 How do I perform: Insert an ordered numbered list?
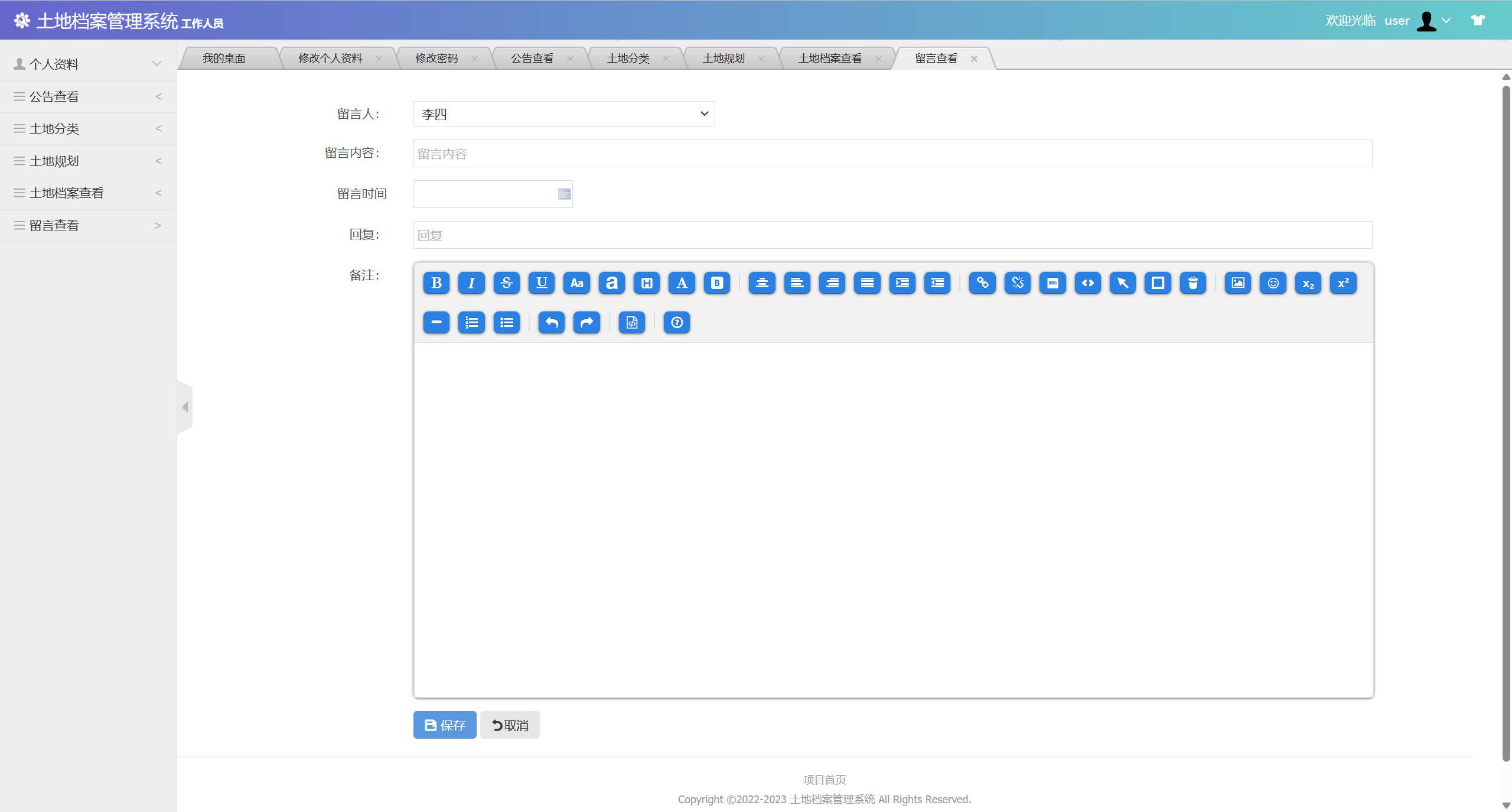pos(471,323)
